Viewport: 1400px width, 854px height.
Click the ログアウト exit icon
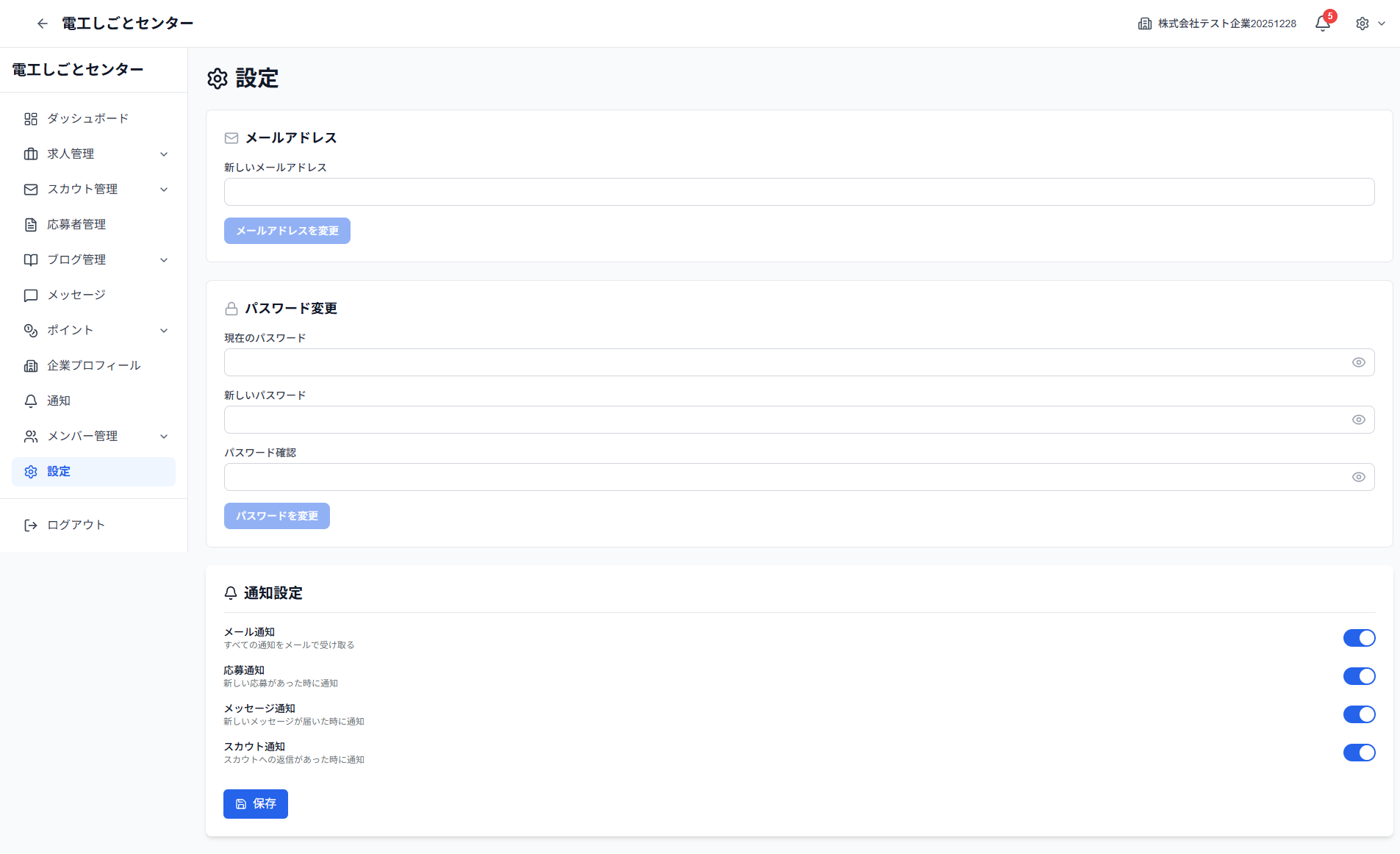[31, 525]
